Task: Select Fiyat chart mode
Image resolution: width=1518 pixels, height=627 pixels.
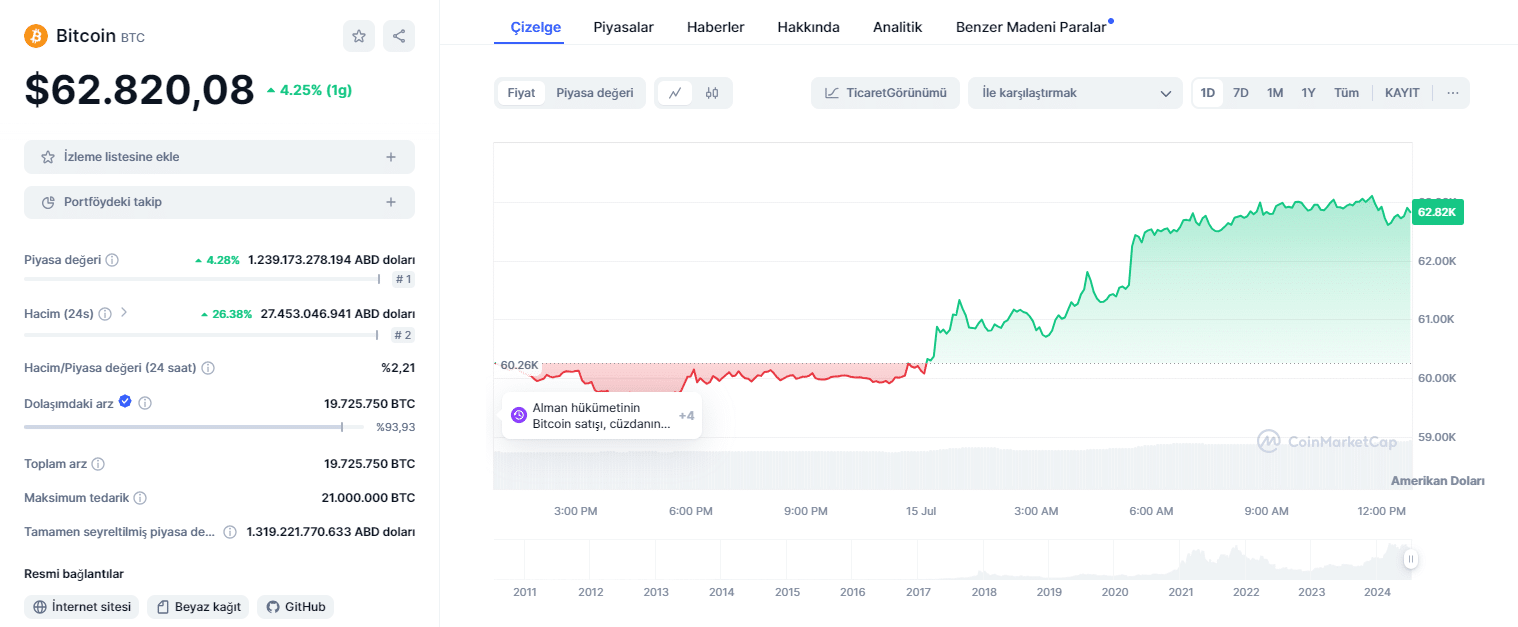Action: coord(521,93)
